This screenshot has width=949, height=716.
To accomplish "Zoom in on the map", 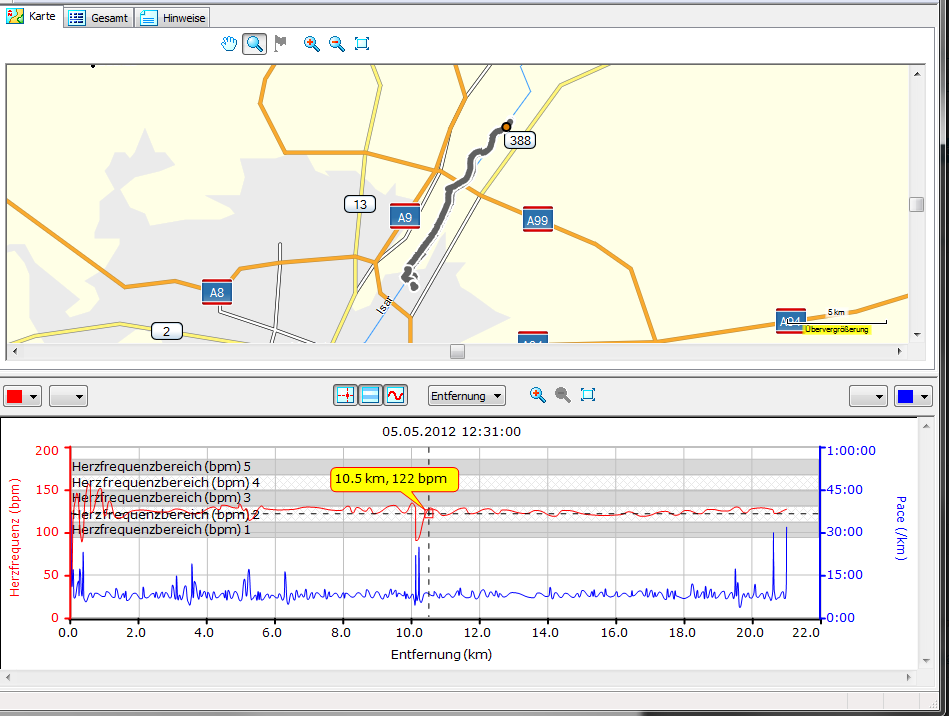I will click(x=312, y=43).
